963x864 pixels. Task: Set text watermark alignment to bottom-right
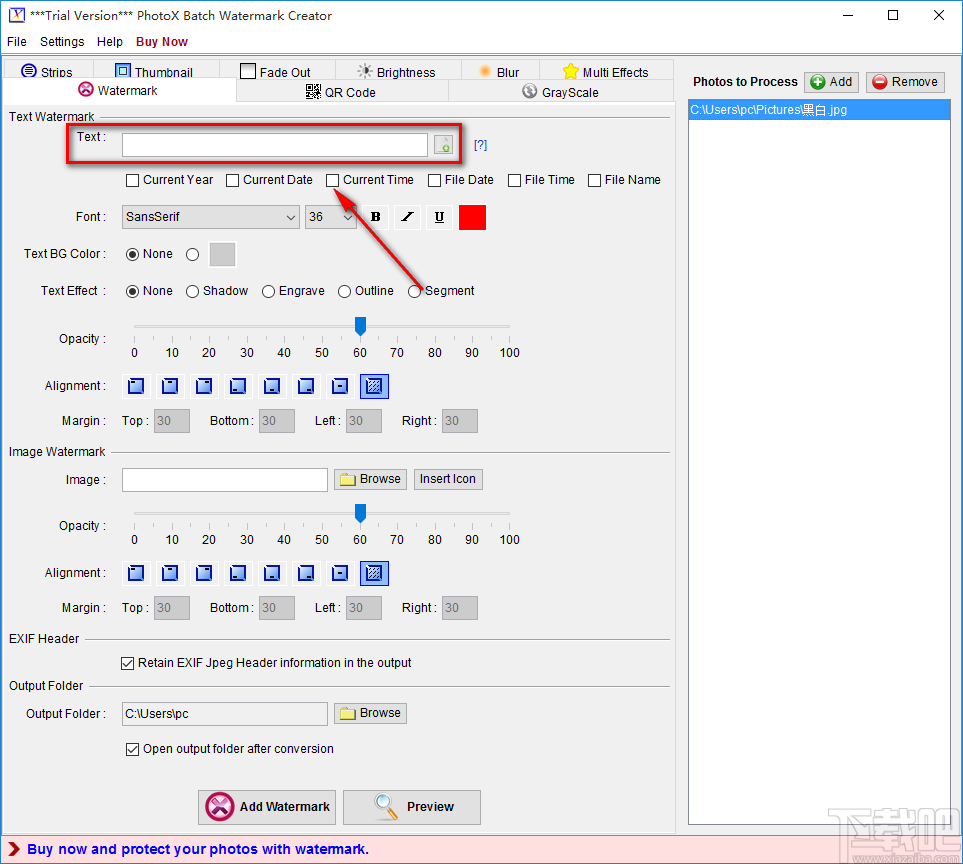pos(306,386)
